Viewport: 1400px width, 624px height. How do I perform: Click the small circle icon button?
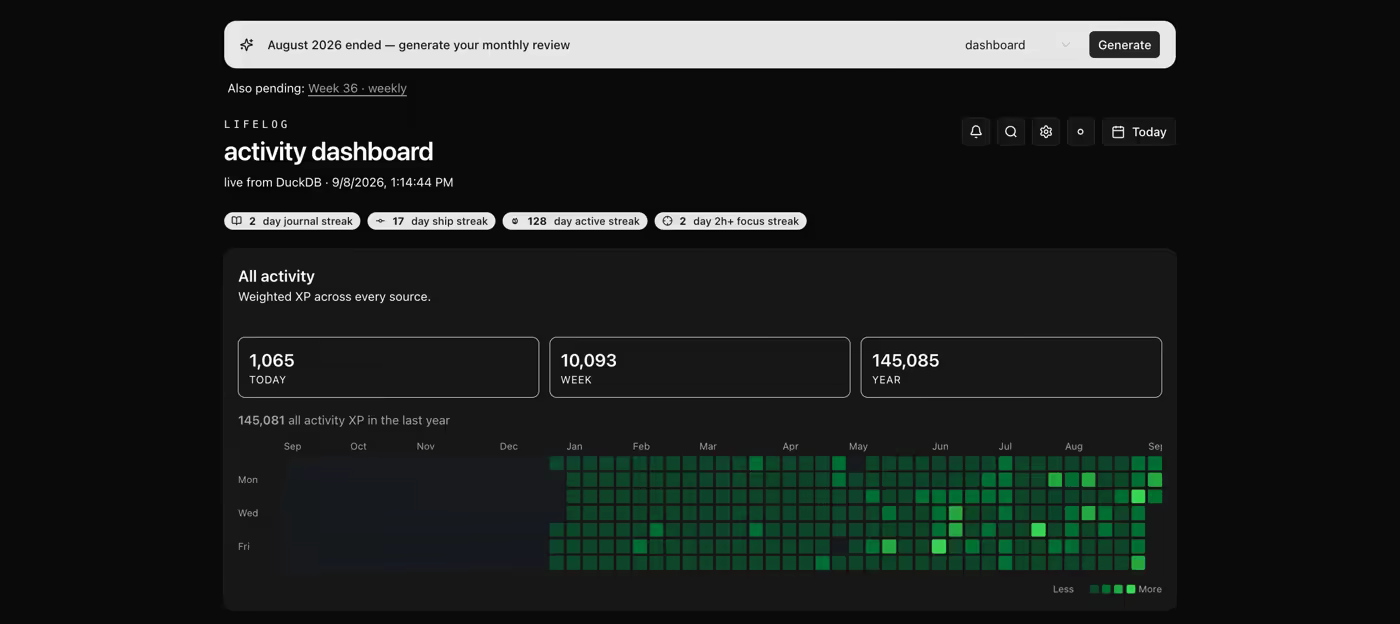coord(1081,132)
